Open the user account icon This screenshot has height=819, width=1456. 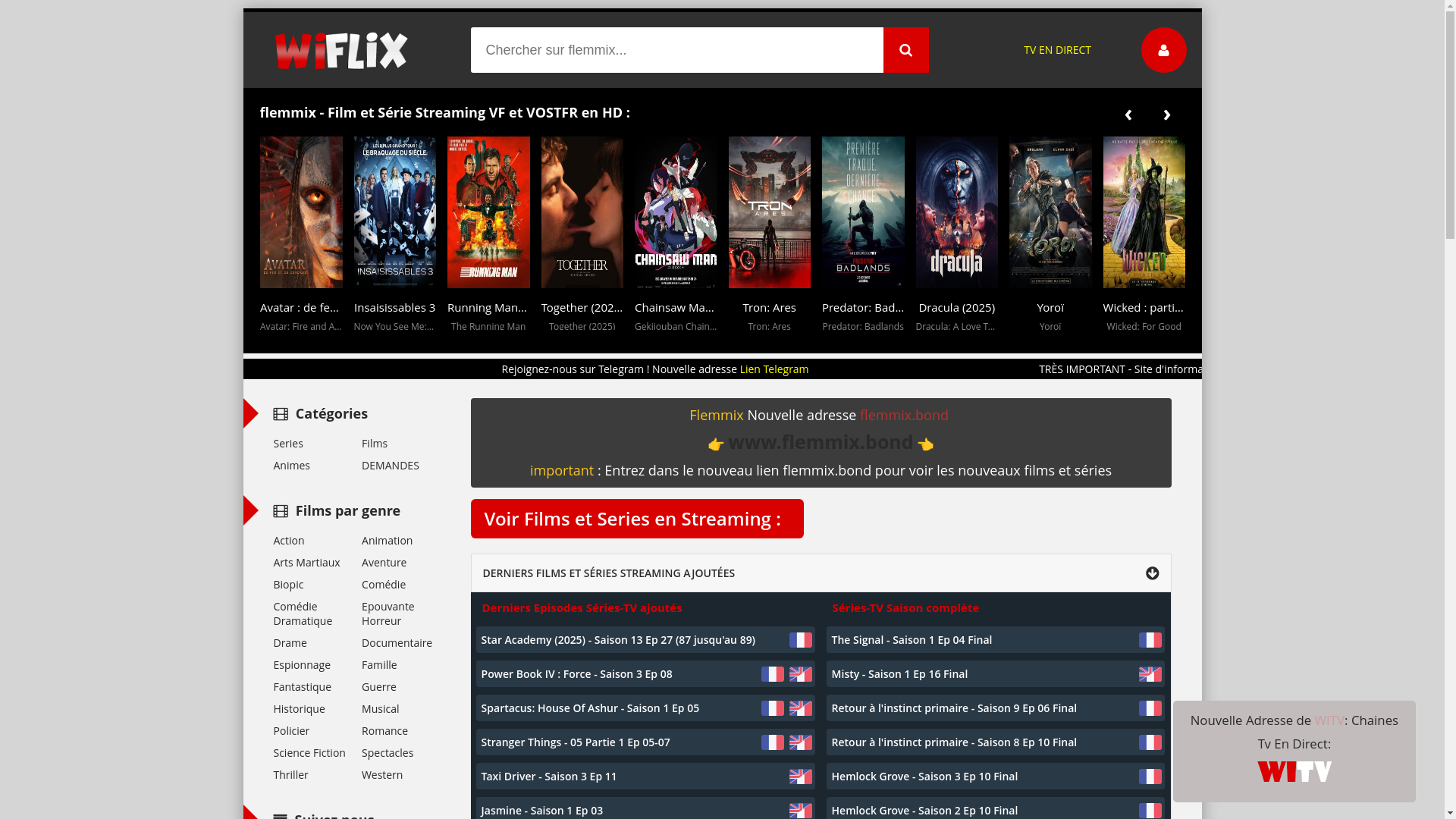(x=1163, y=50)
